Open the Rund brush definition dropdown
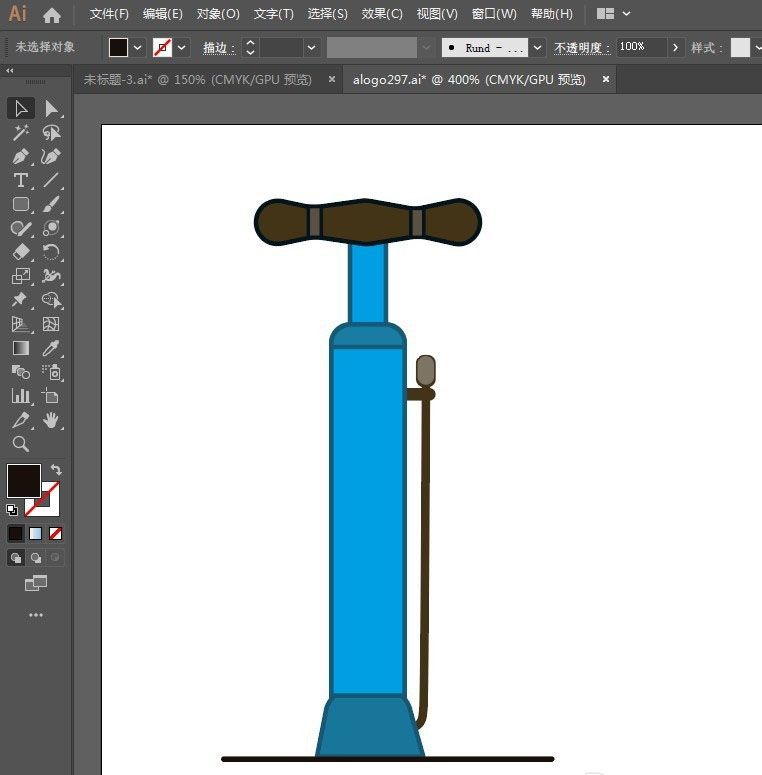762x775 pixels. 537,48
